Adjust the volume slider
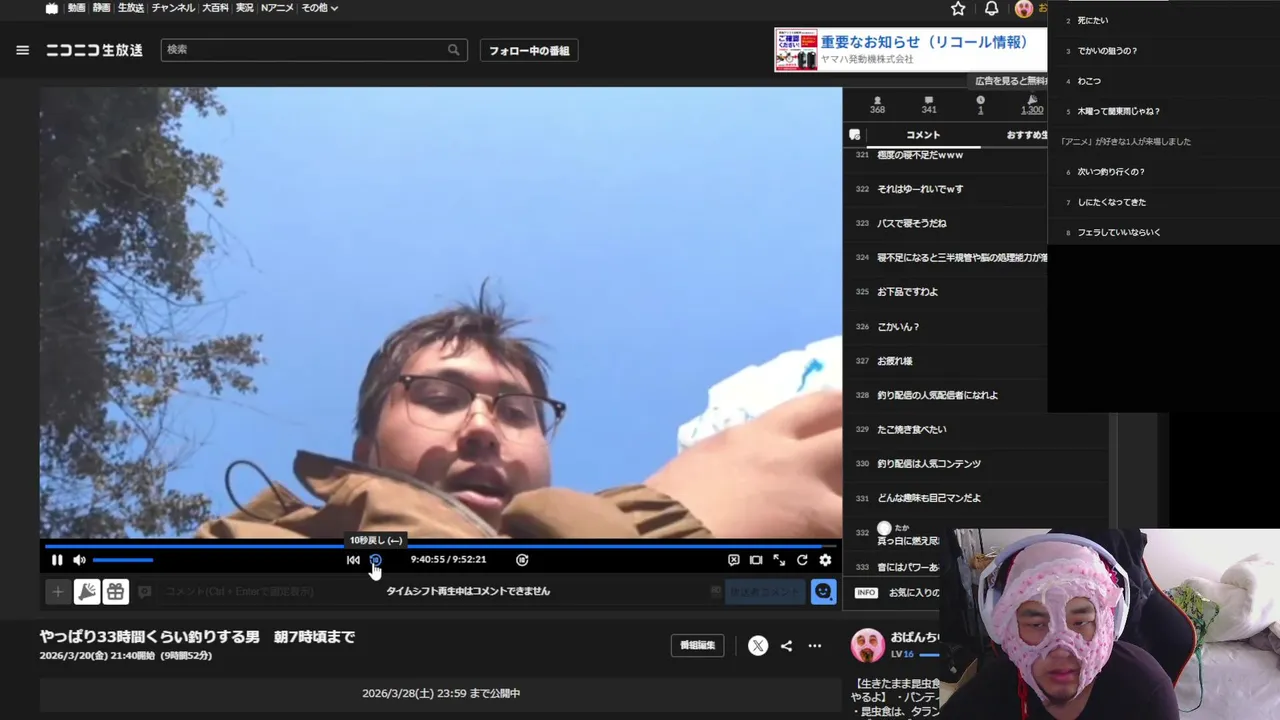The image size is (1280, 720). click(123, 560)
